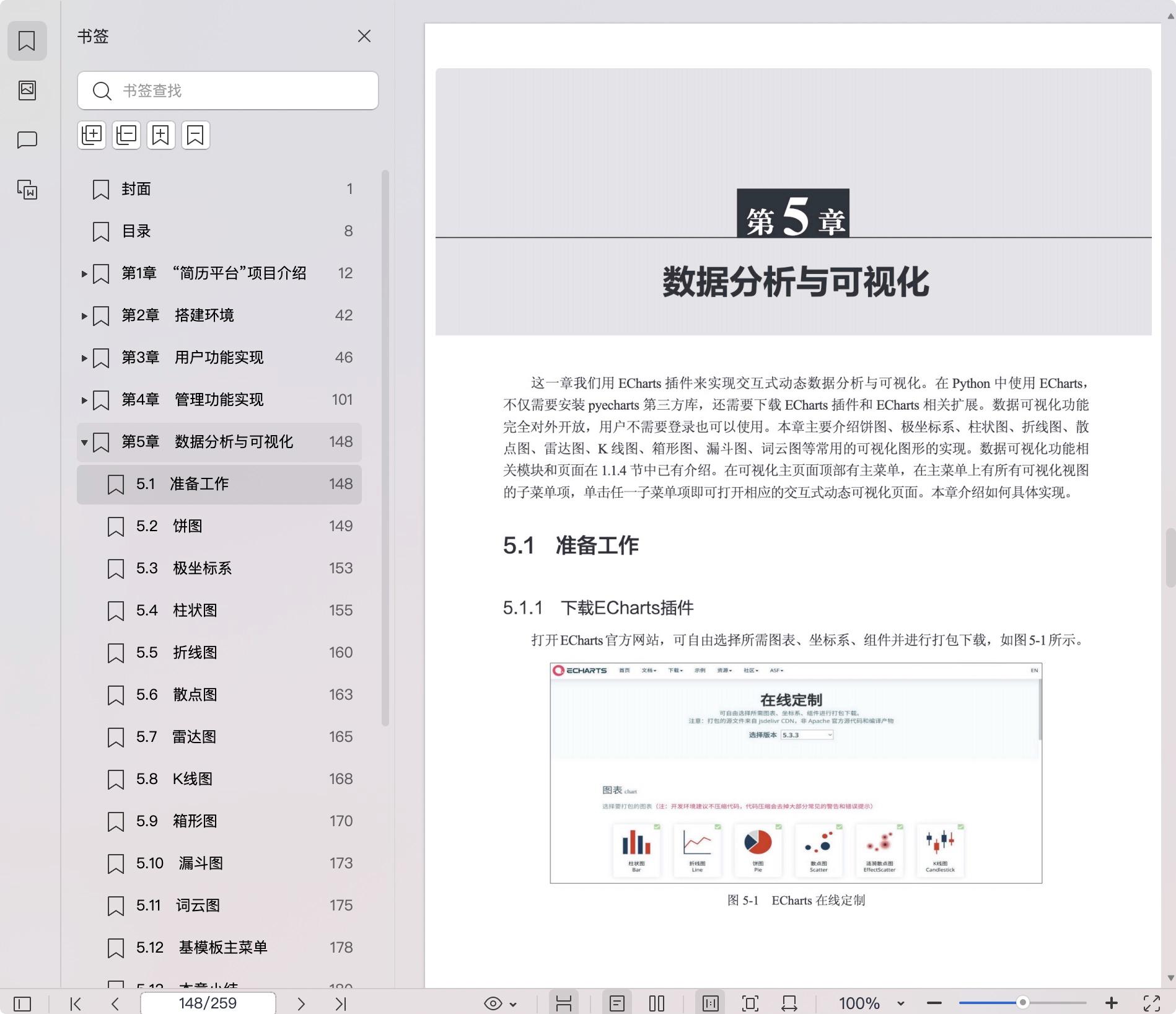
Task: Jump to bookmark 5.10 漏斗图
Action: coord(219,863)
